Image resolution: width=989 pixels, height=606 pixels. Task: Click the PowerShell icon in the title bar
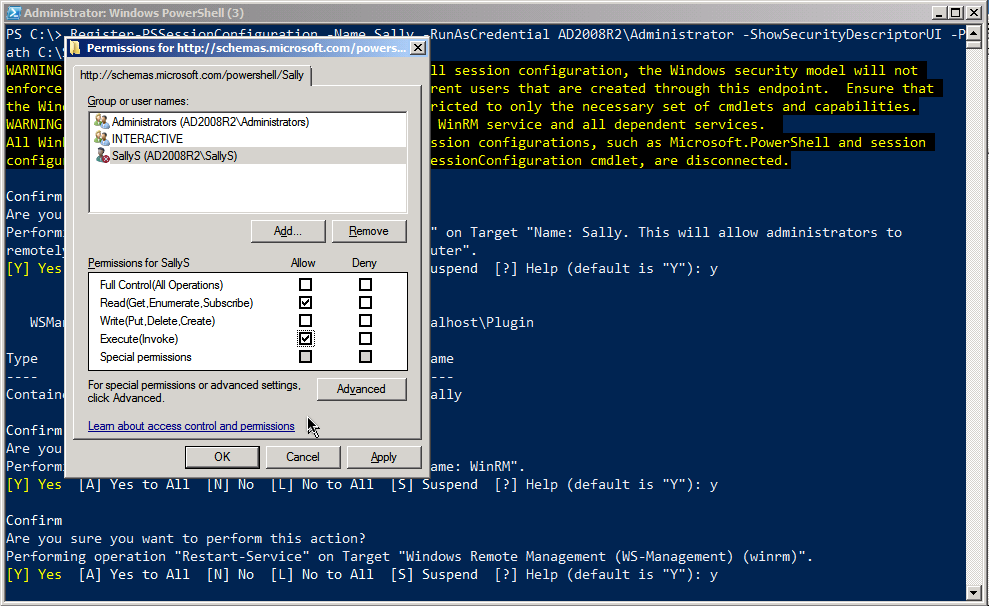coord(12,13)
